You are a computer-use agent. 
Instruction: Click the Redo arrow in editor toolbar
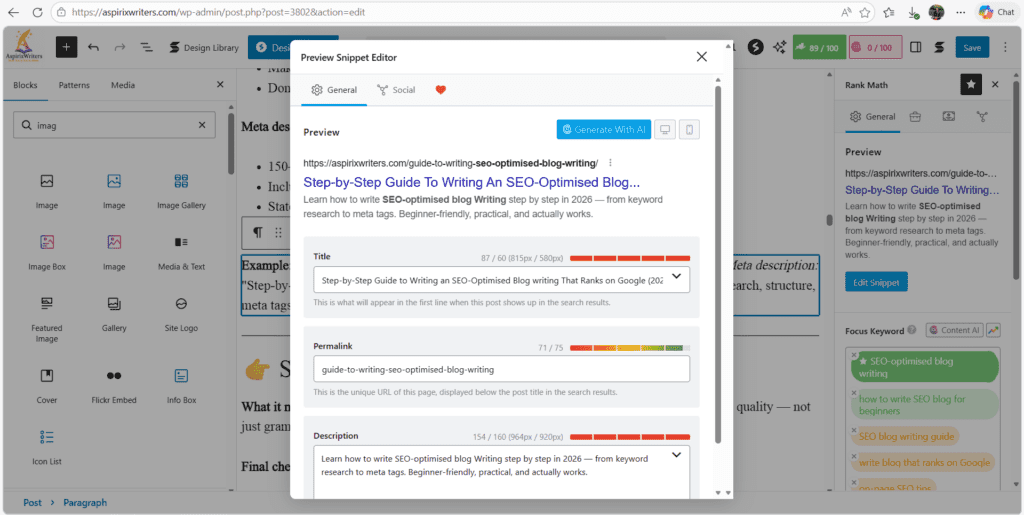[x=120, y=47]
